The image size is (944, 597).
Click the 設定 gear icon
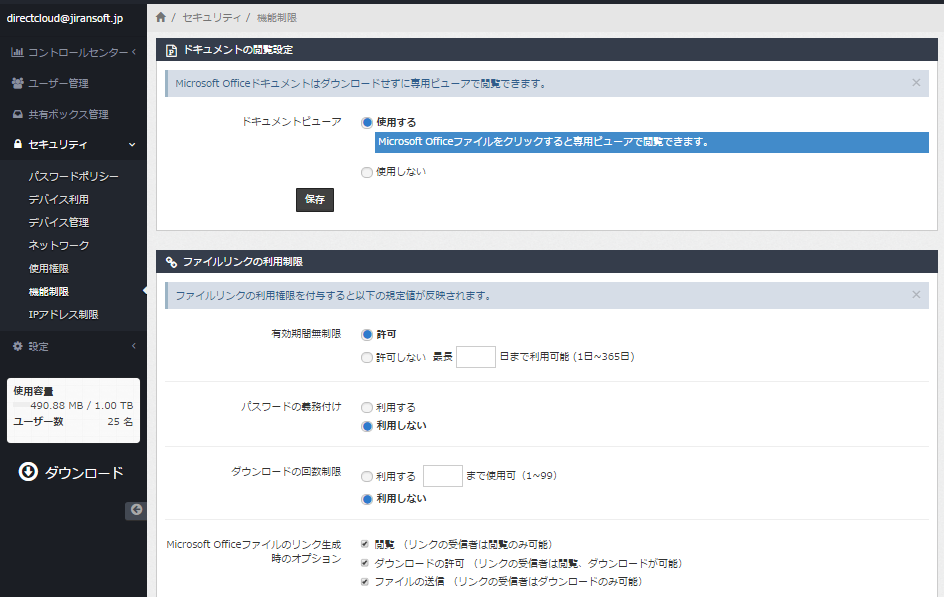click(x=17, y=346)
